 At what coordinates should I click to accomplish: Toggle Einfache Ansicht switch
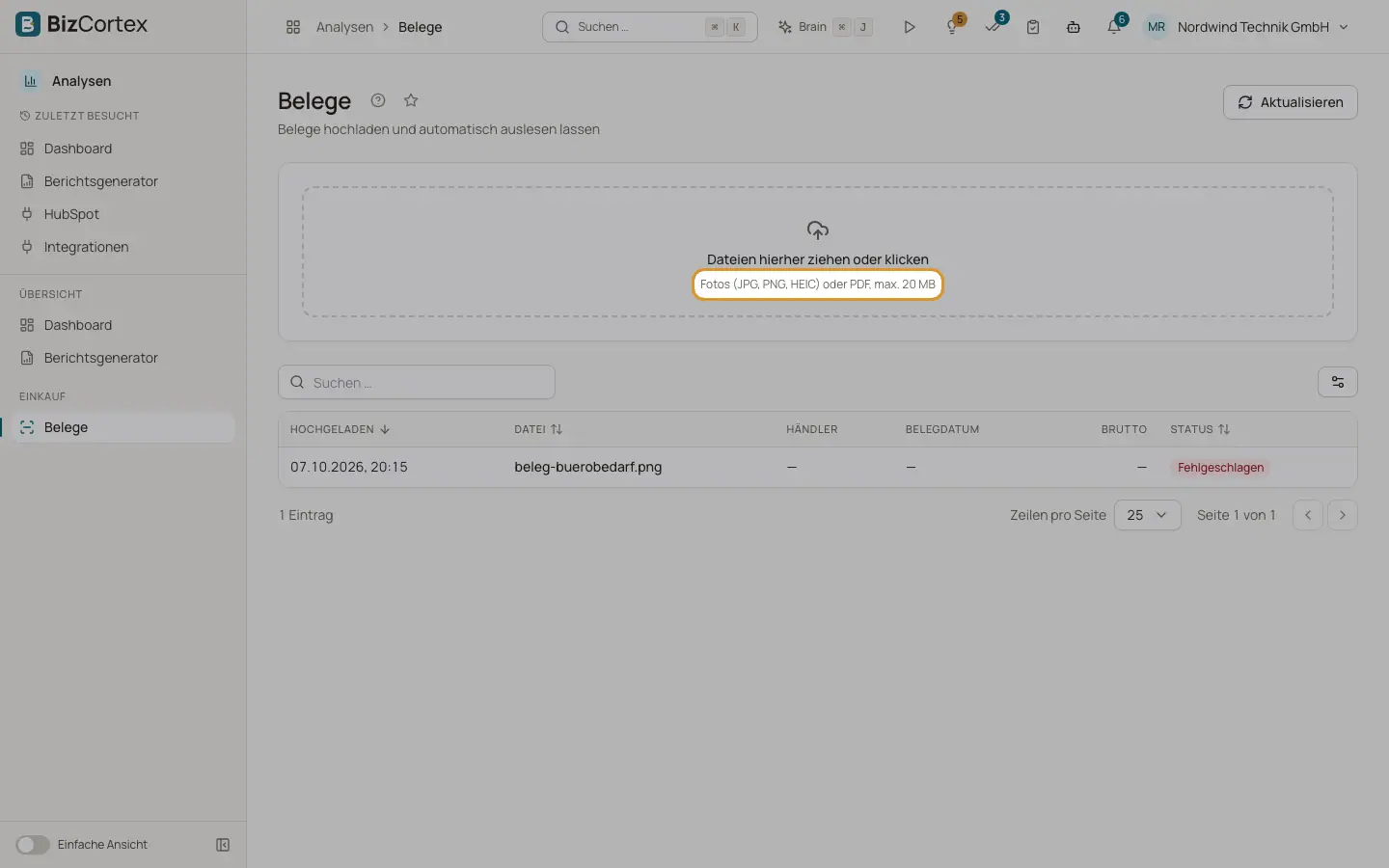click(x=33, y=845)
